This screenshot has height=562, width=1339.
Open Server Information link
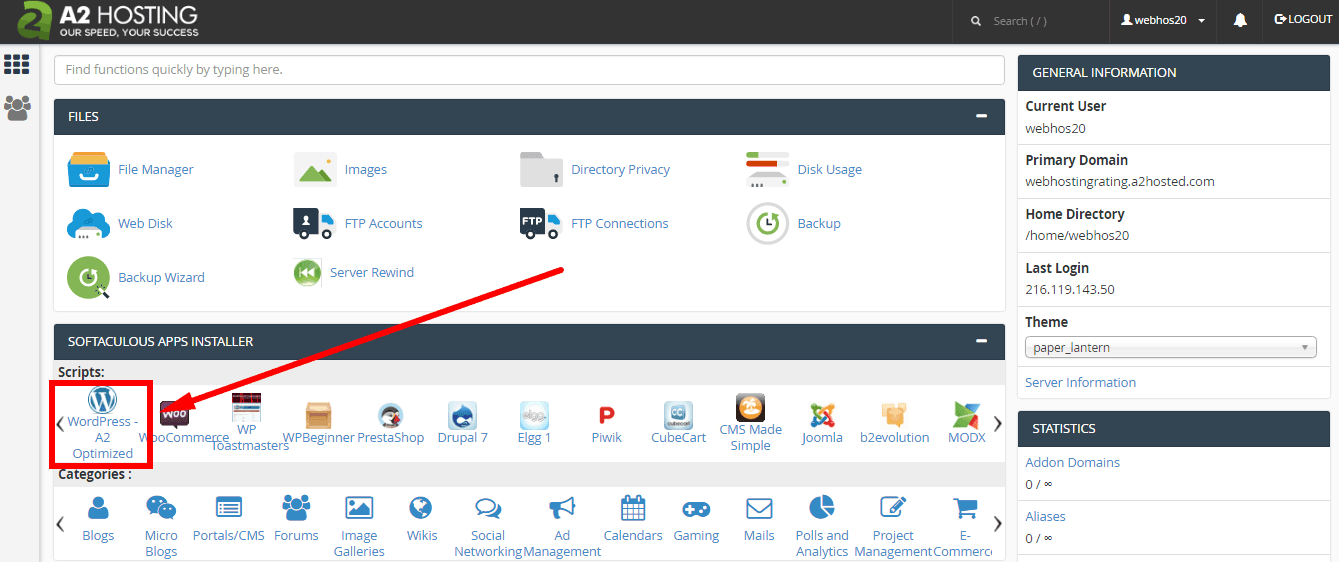coord(1080,382)
